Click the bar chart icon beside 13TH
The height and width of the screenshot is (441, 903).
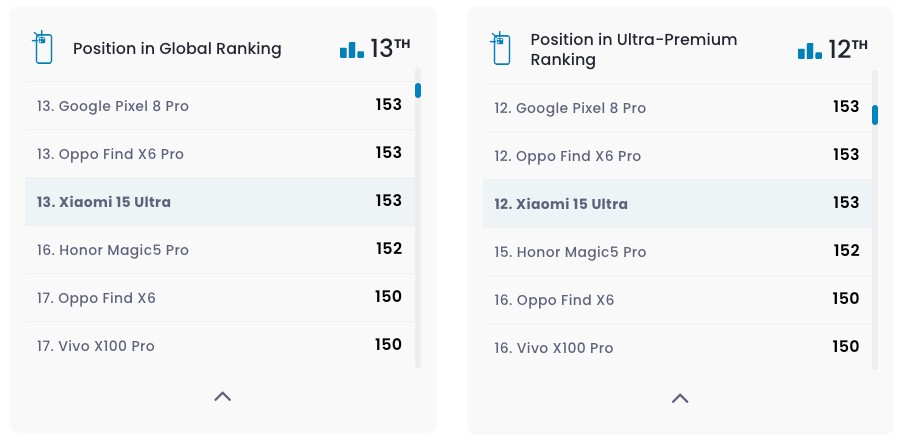pos(351,49)
